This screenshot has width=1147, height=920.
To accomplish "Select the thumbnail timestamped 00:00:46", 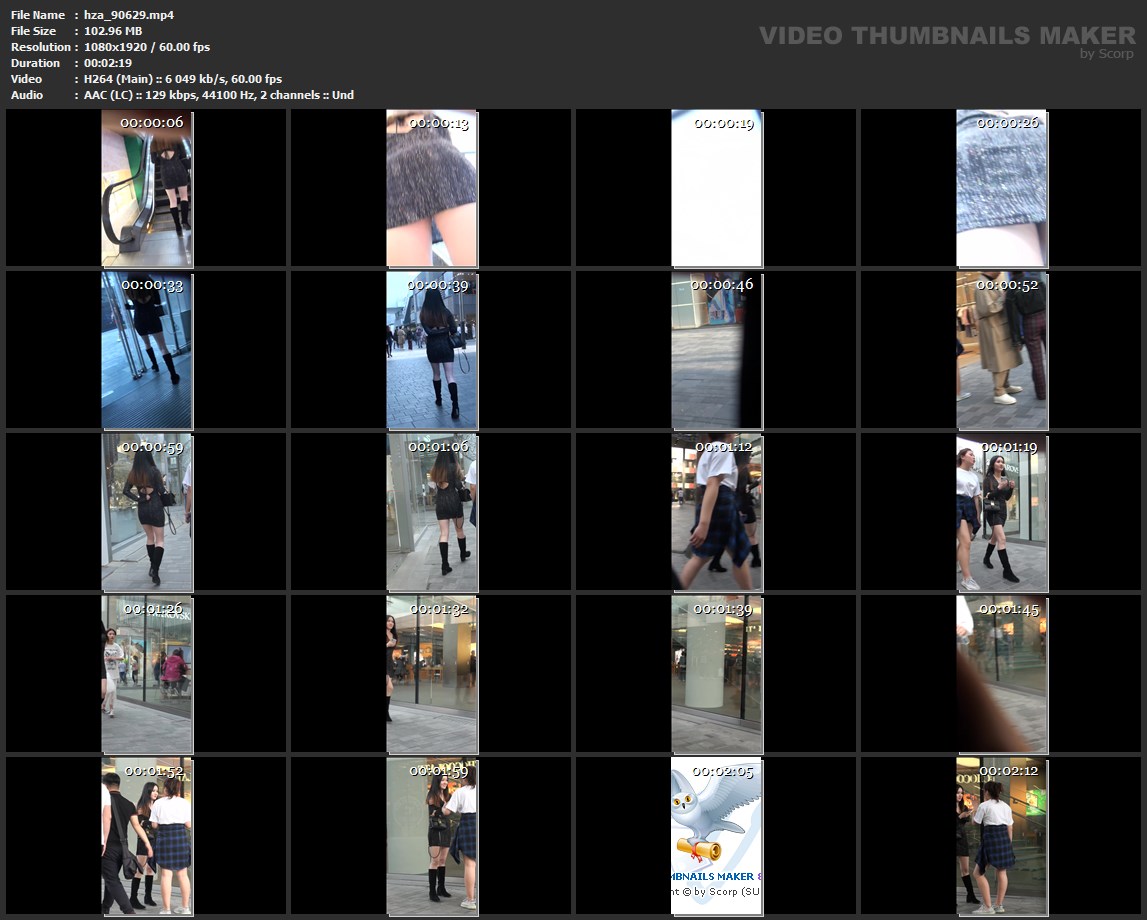I will pos(716,350).
